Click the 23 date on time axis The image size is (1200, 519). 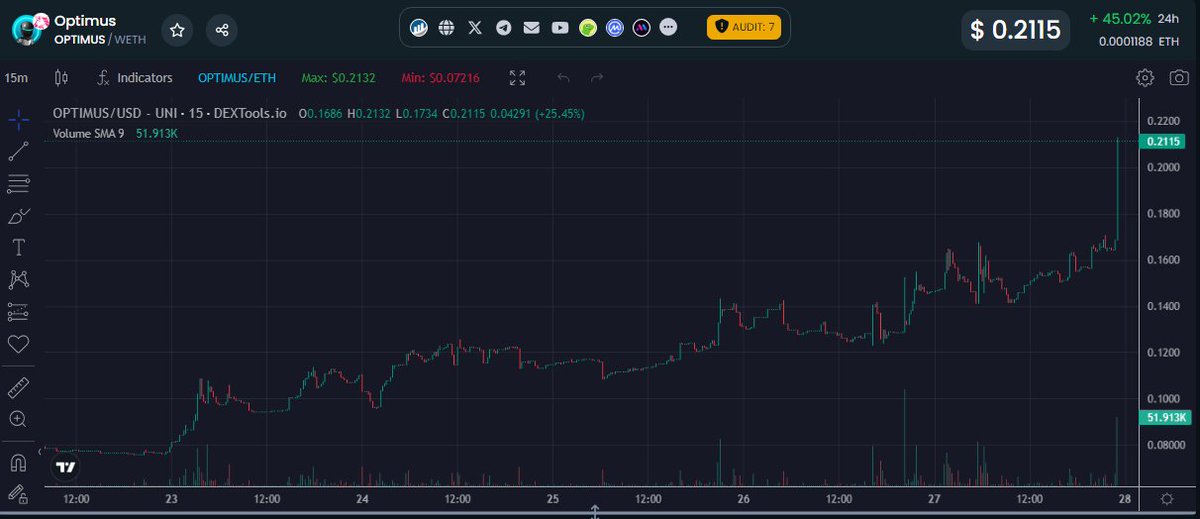pyautogui.click(x=172, y=498)
